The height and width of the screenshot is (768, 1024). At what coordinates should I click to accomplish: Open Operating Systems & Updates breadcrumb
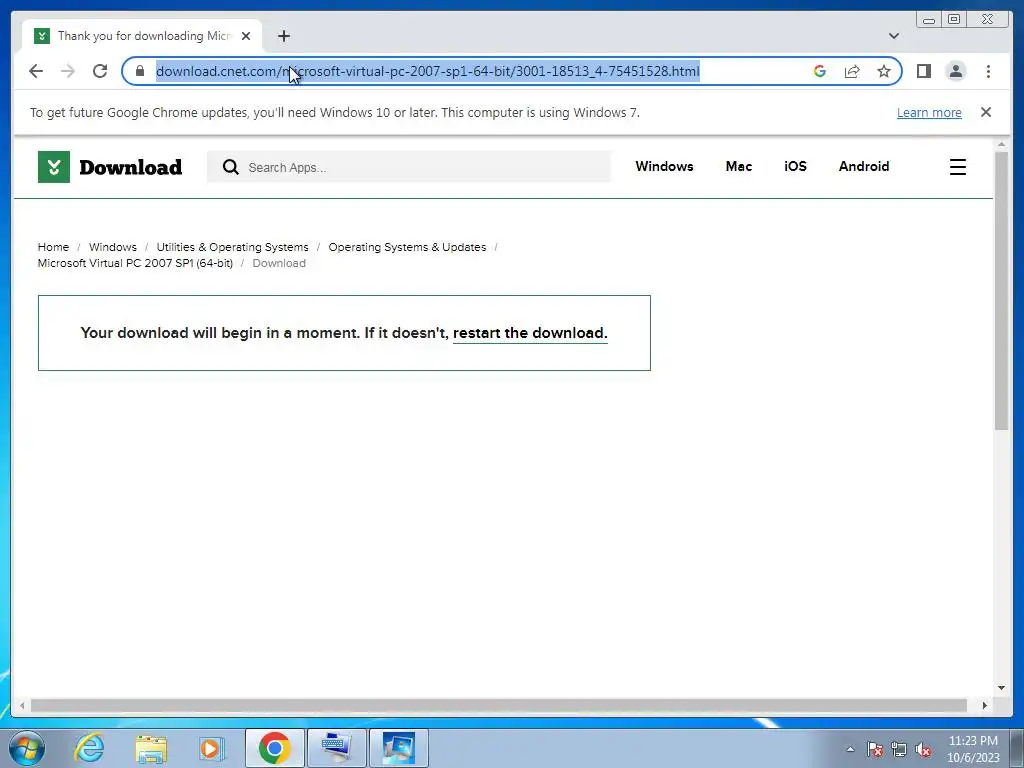(x=407, y=247)
